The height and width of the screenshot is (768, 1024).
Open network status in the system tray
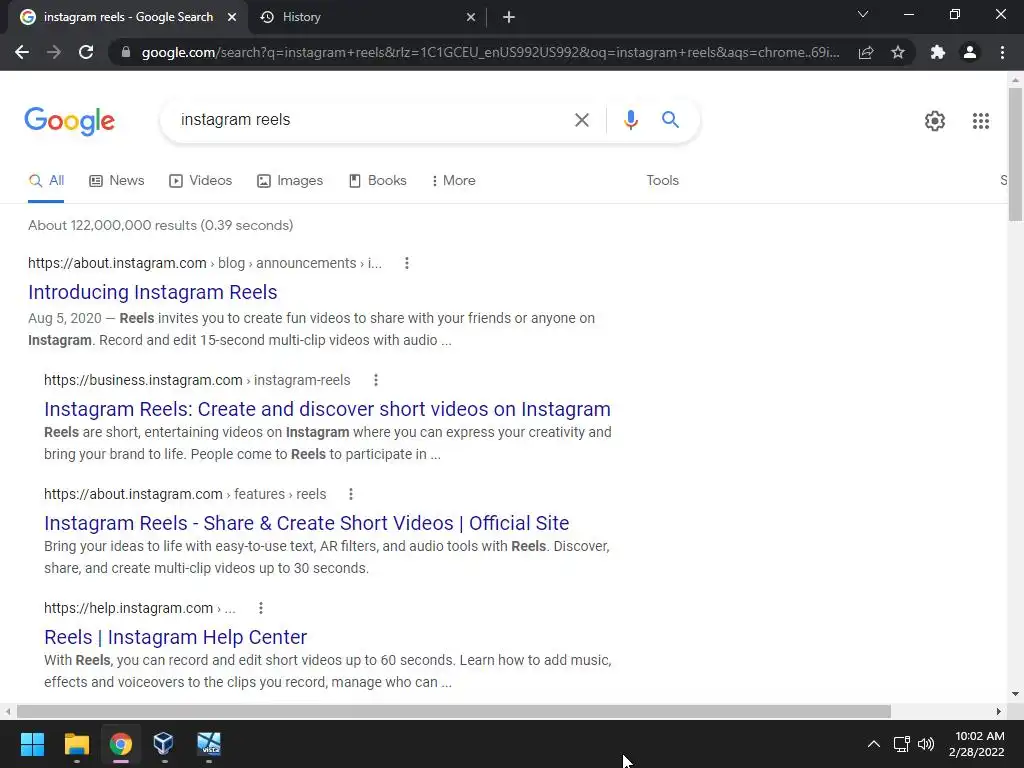click(902, 744)
